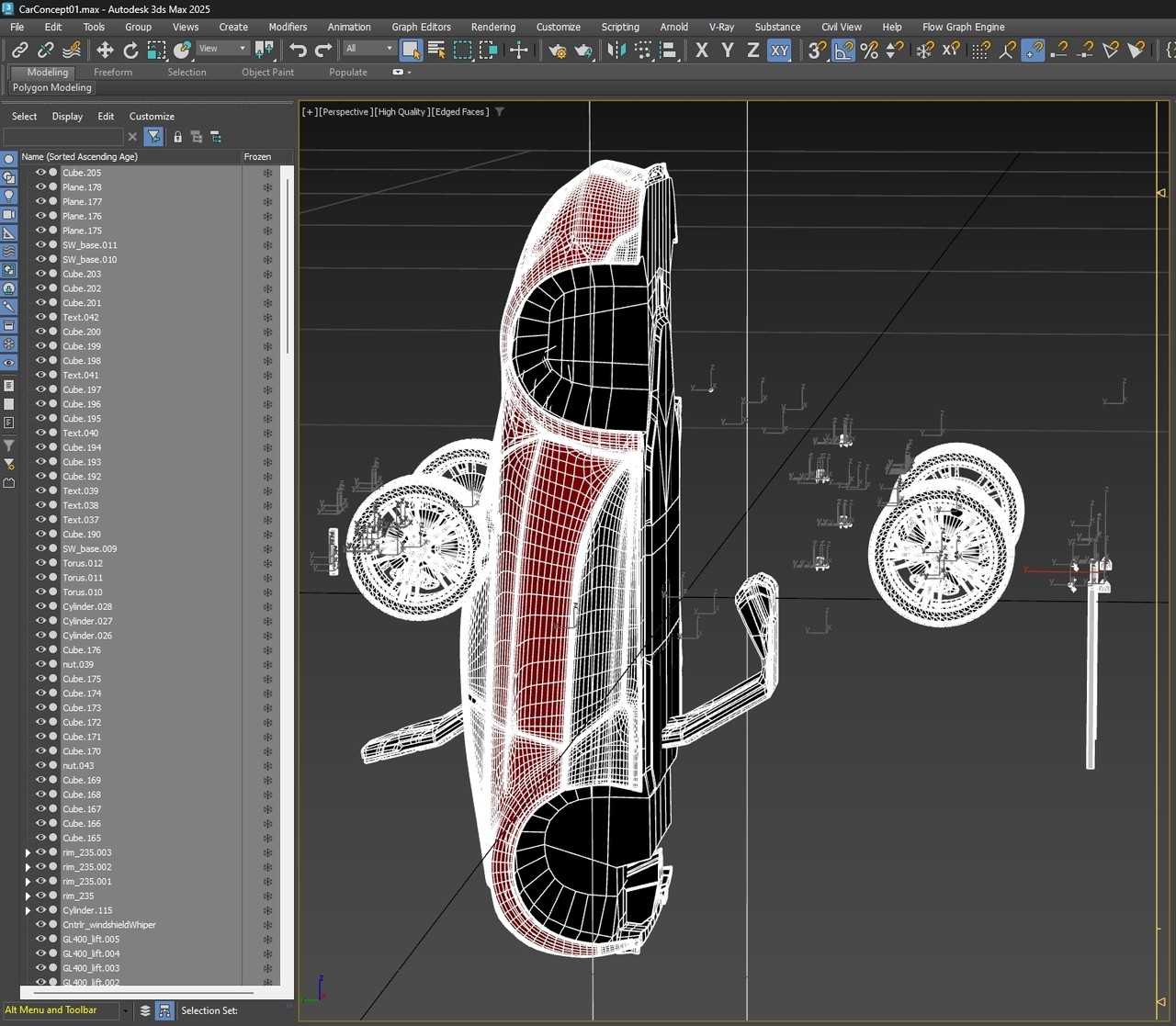Screen dimensions: 1176x1026
Task: Undo the last action
Action: [x=298, y=50]
